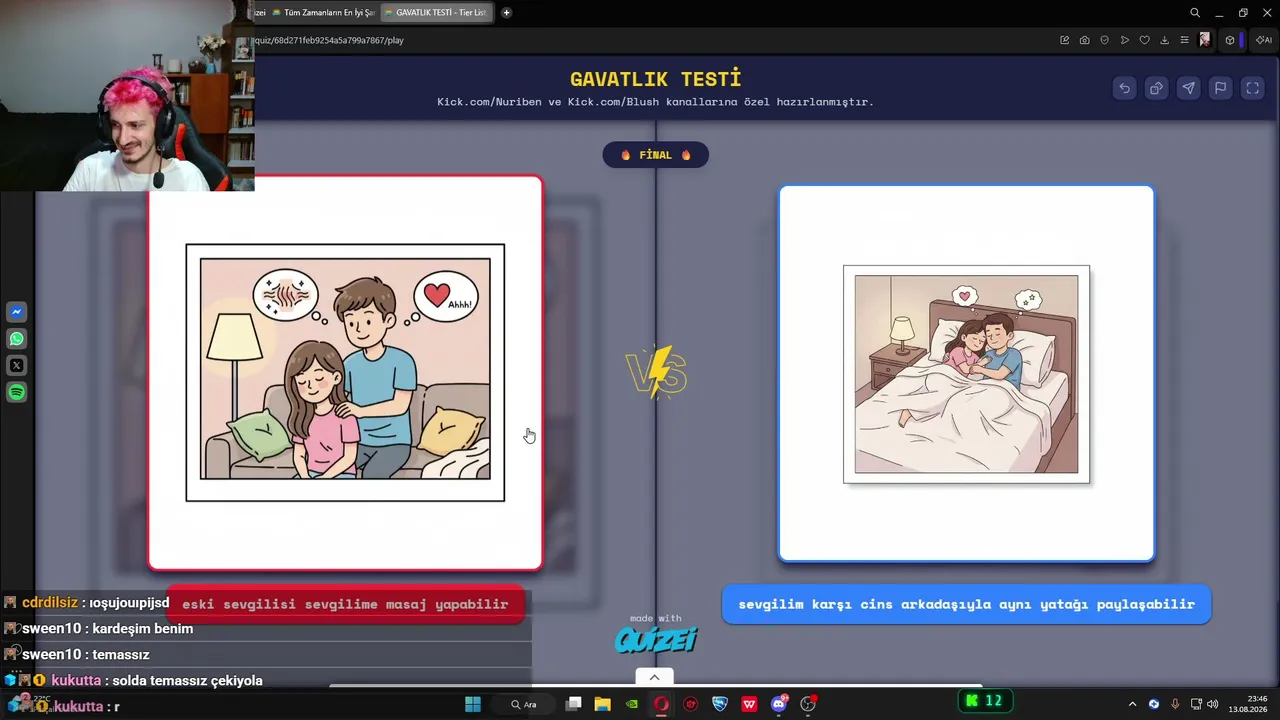
Task: Open WPS Office from the taskbar
Action: [749, 704]
